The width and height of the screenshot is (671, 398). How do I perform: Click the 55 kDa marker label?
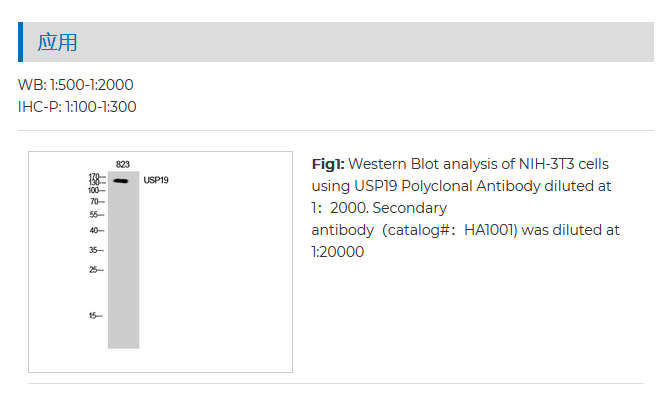(x=94, y=214)
